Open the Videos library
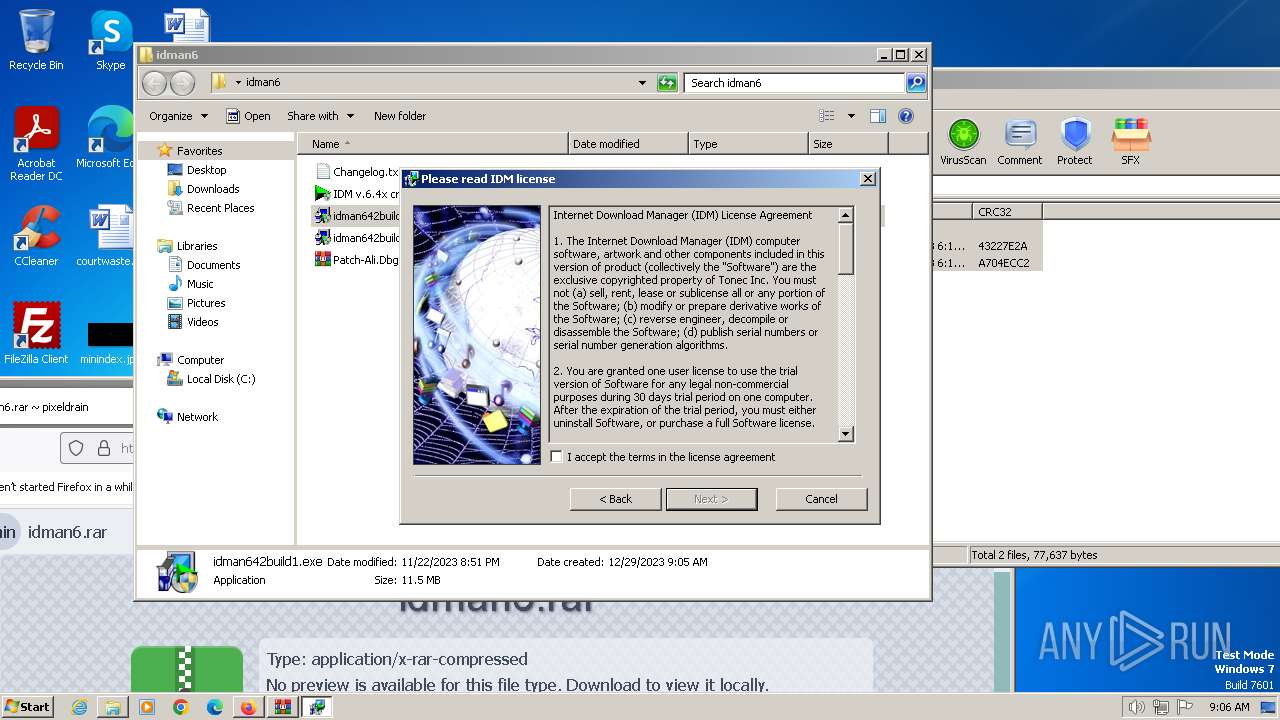 (x=202, y=322)
